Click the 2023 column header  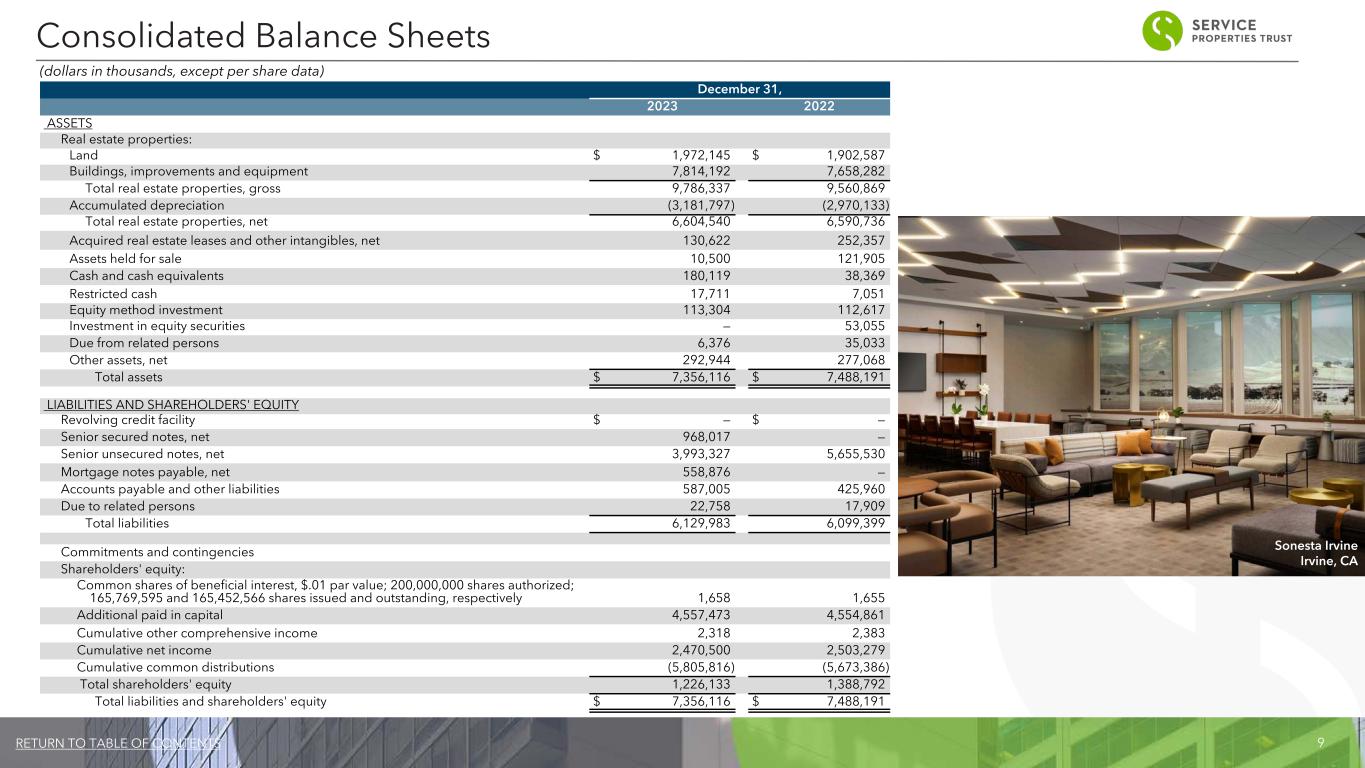[x=661, y=107]
